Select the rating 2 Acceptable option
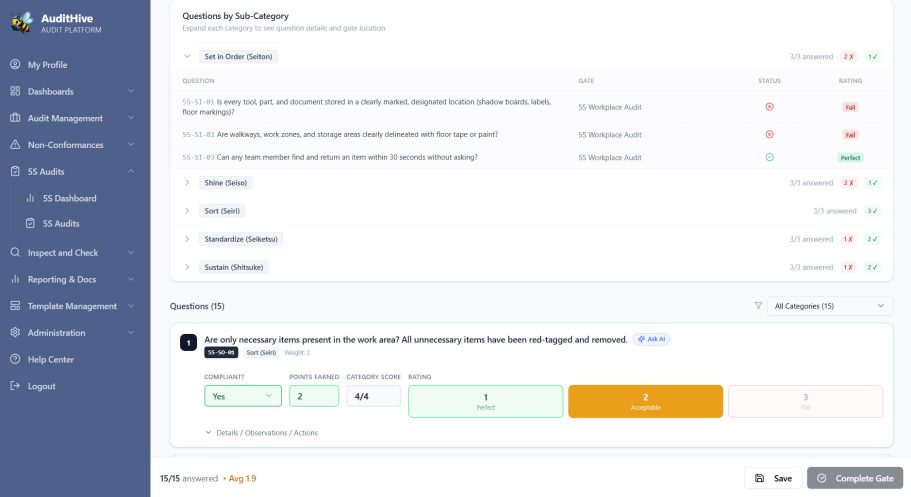 [645, 401]
